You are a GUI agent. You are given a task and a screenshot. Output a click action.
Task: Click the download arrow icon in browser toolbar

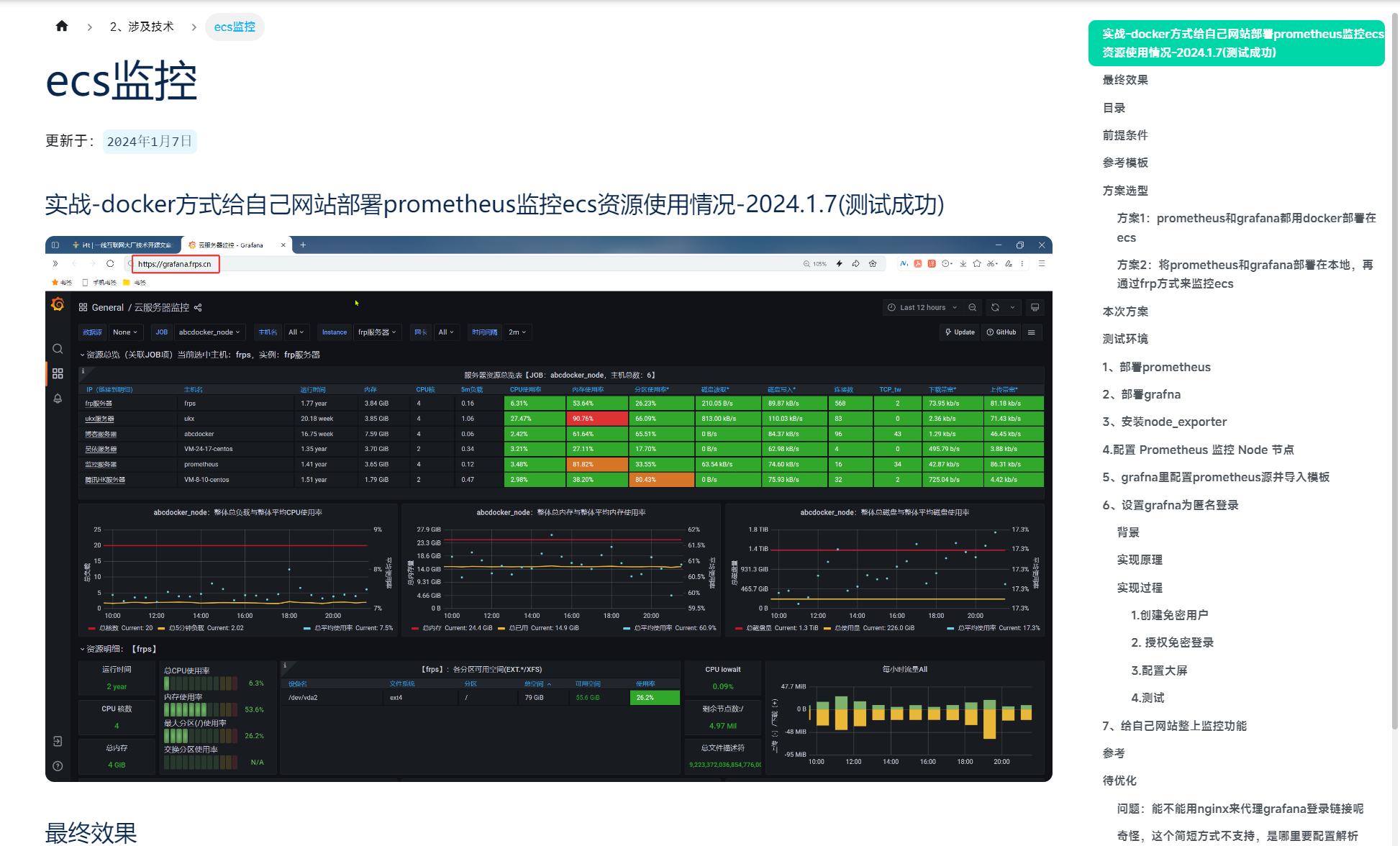(x=963, y=264)
